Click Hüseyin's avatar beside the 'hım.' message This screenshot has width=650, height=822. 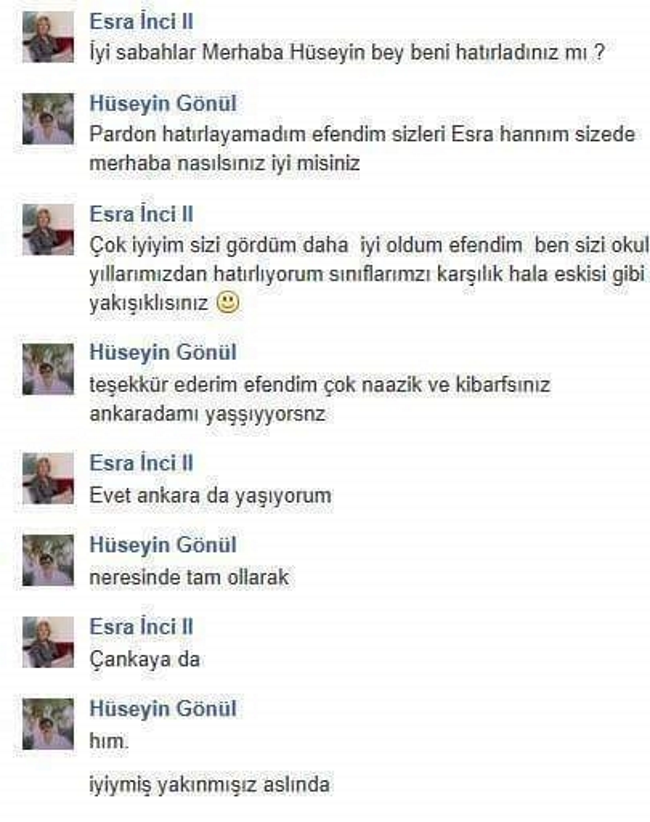pos(48,724)
